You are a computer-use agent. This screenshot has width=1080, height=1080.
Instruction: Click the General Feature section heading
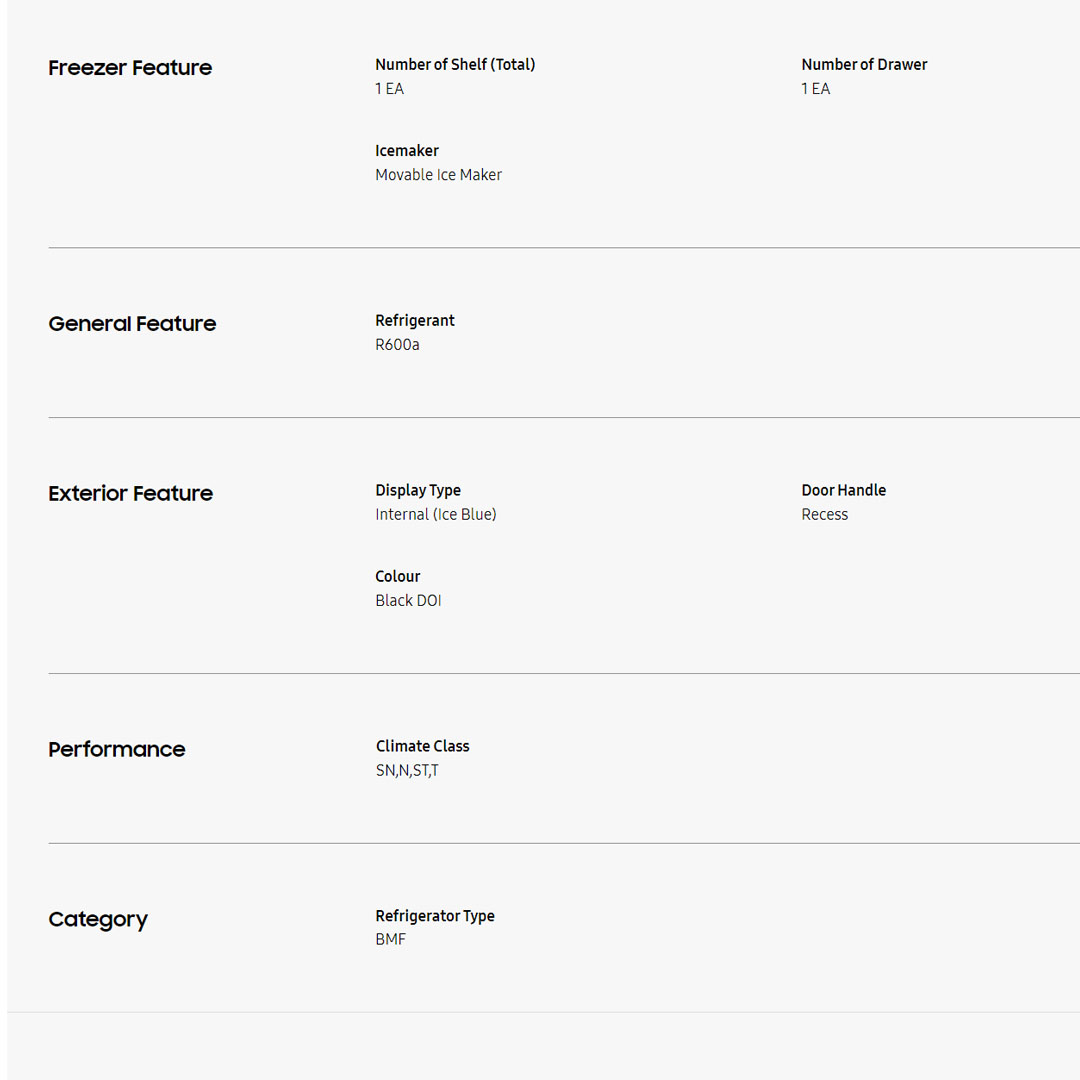[x=132, y=324]
